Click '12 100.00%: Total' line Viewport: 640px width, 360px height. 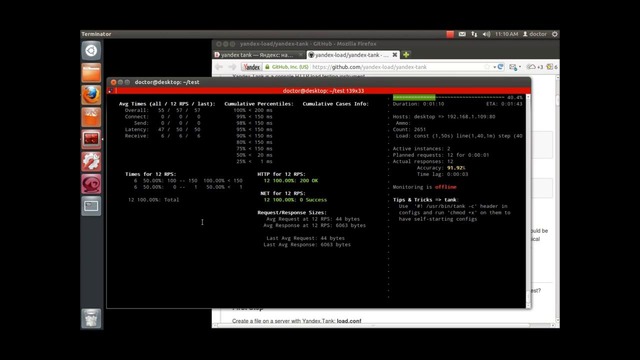153,200
